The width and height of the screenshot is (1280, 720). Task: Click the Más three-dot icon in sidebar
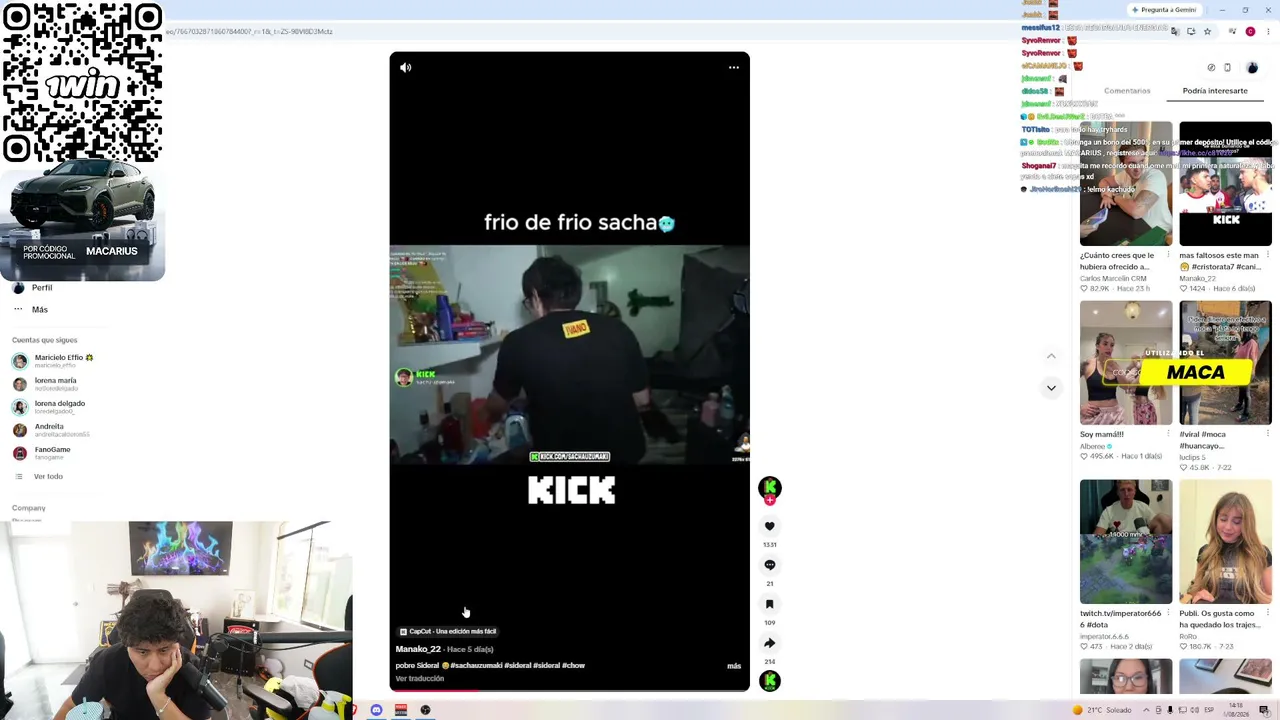19,310
